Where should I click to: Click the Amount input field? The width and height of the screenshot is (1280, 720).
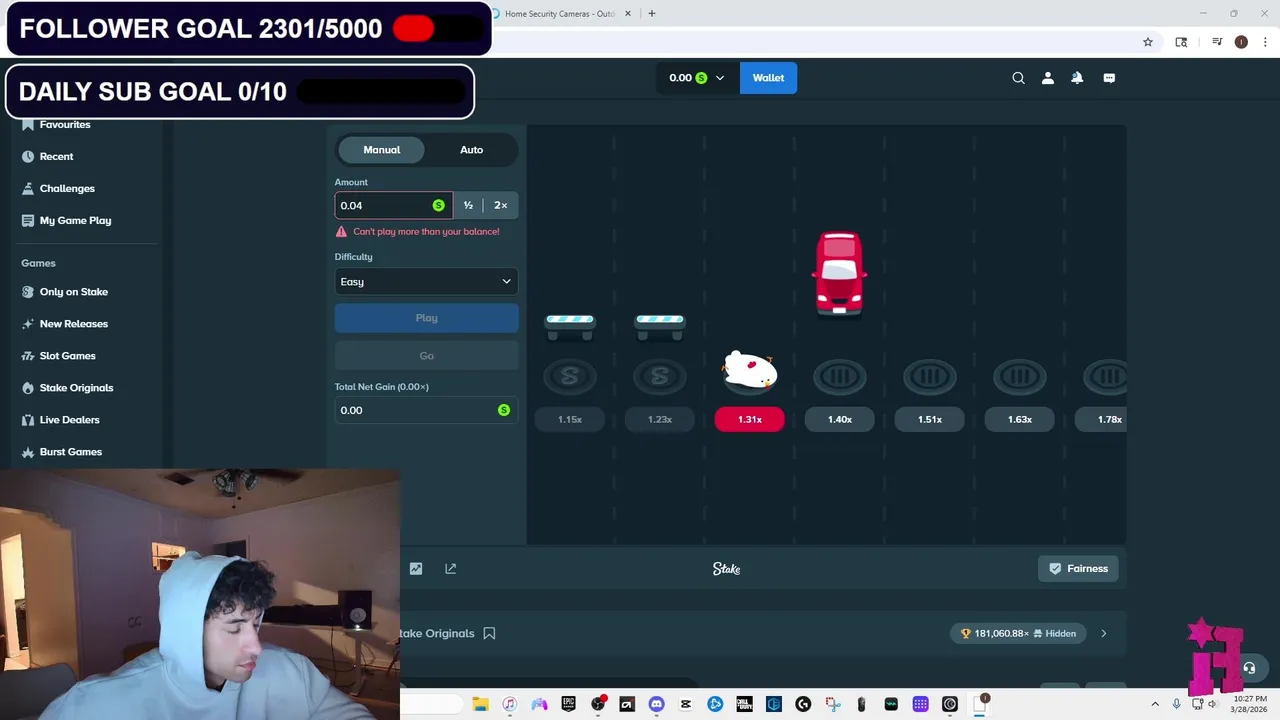tap(393, 205)
